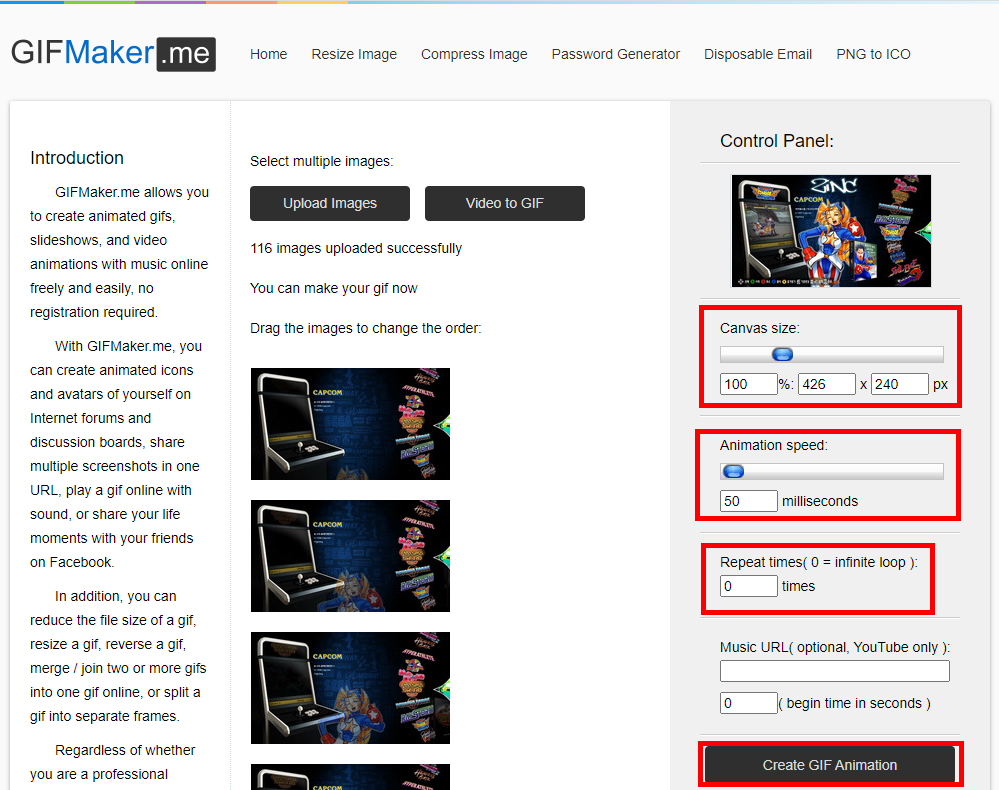This screenshot has width=999, height=790.
Task: Click the Animation speed slider handle
Action: [x=733, y=471]
